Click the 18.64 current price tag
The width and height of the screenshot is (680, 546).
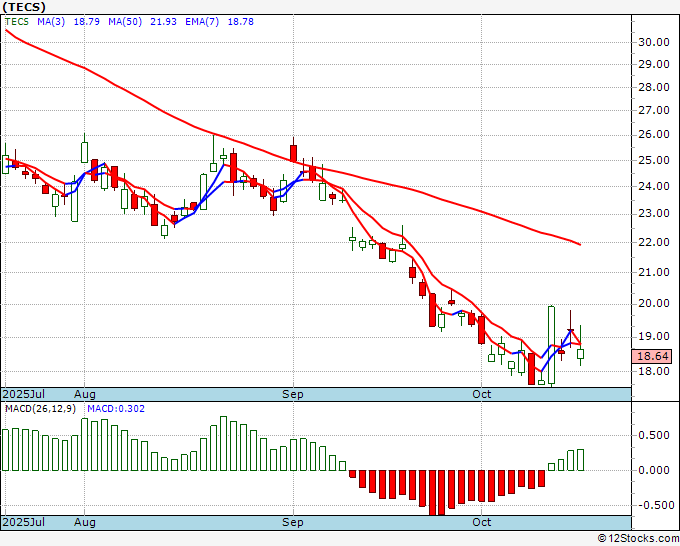point(653,356)
